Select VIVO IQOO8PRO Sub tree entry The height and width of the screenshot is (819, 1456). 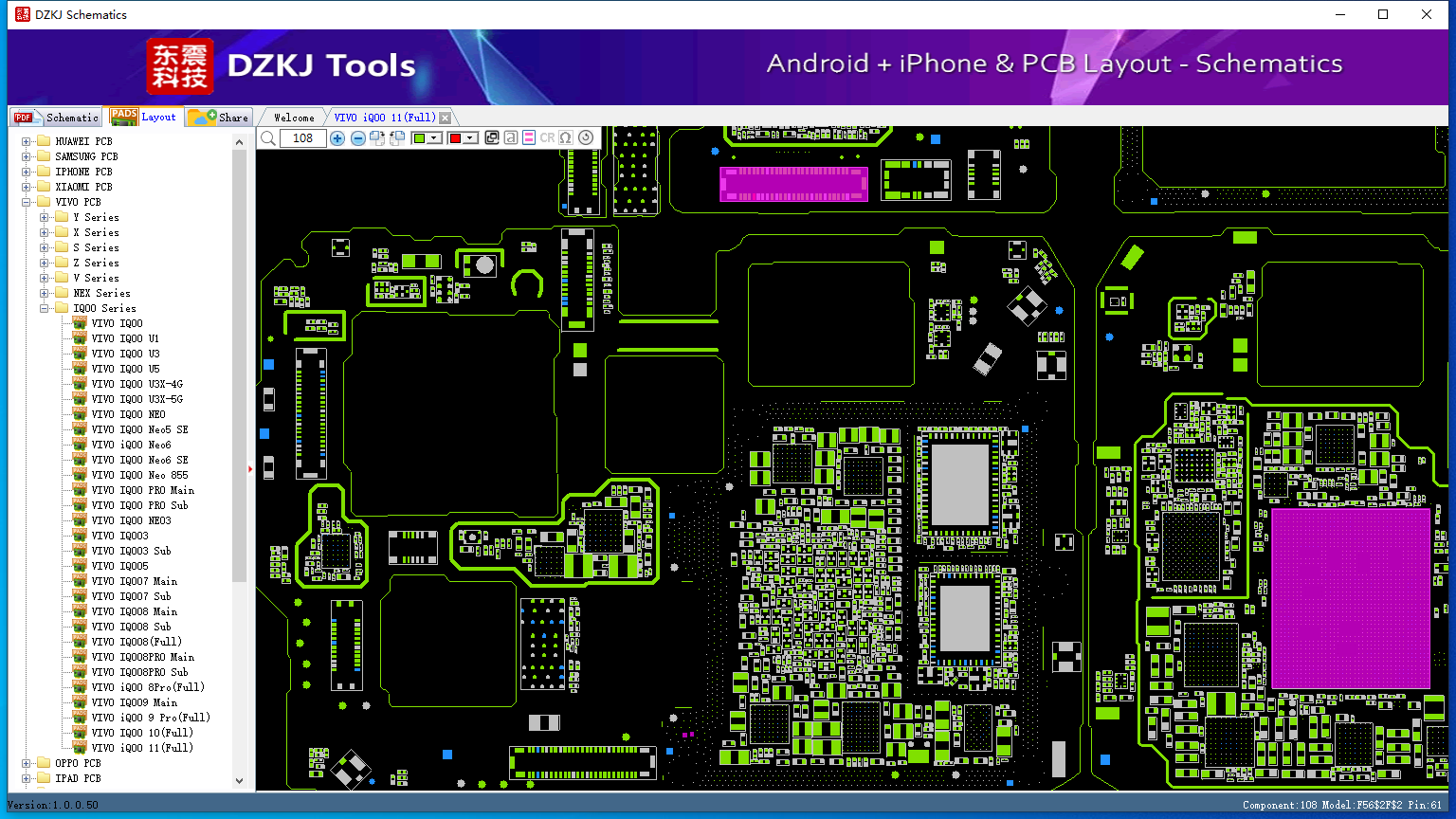click(x=139, y=672)
